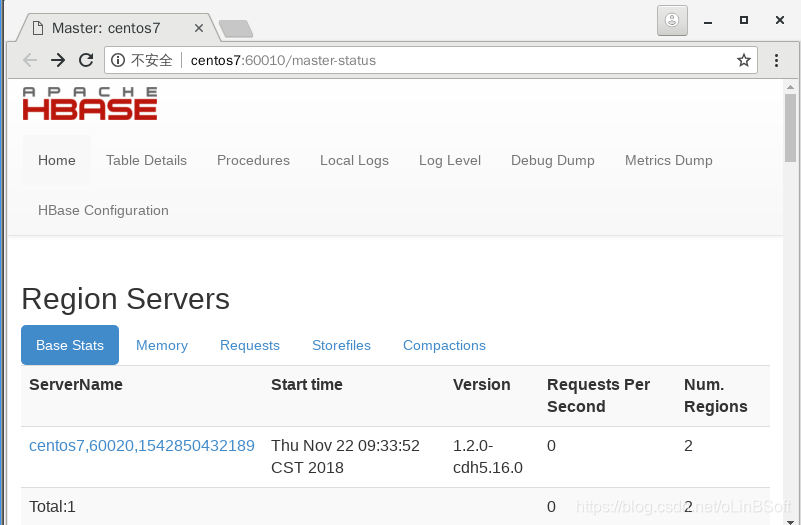Click the vertical scrollbar thumb

click(x=791, y=128)
